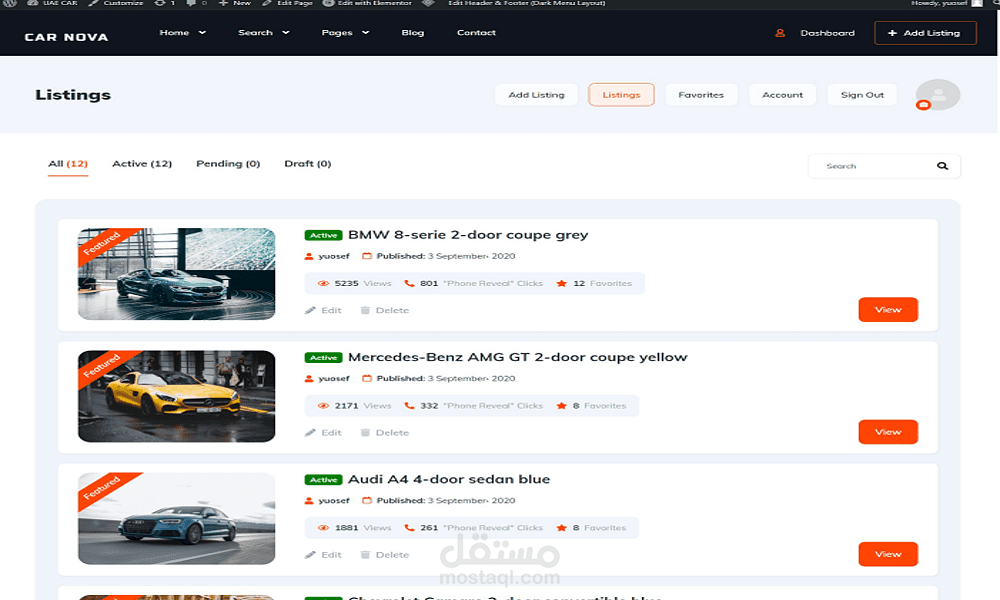
Task: Click the phone icon on Audi listing
Action: (x=409, y=528)
